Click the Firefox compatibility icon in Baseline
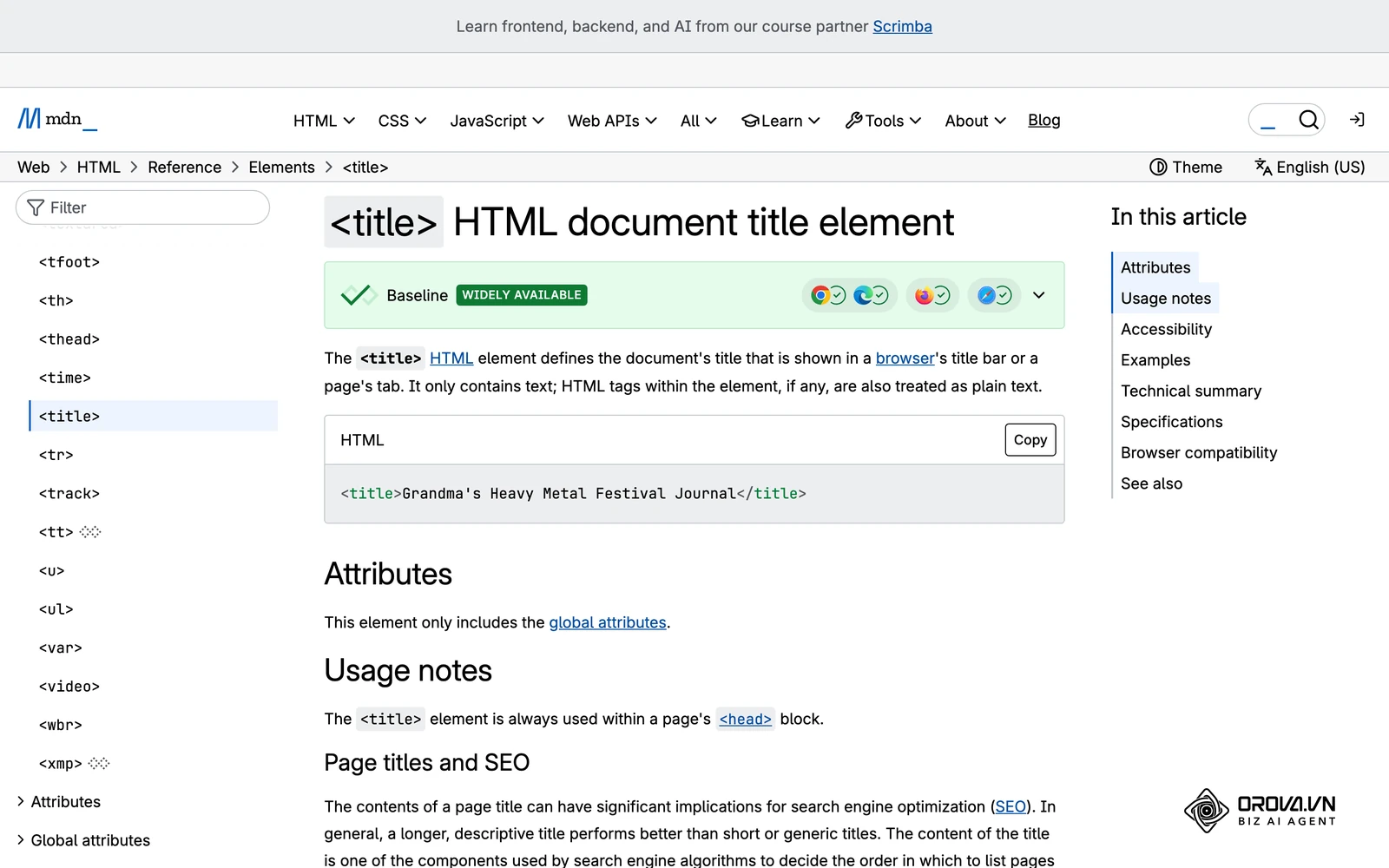 pos(924,295)
